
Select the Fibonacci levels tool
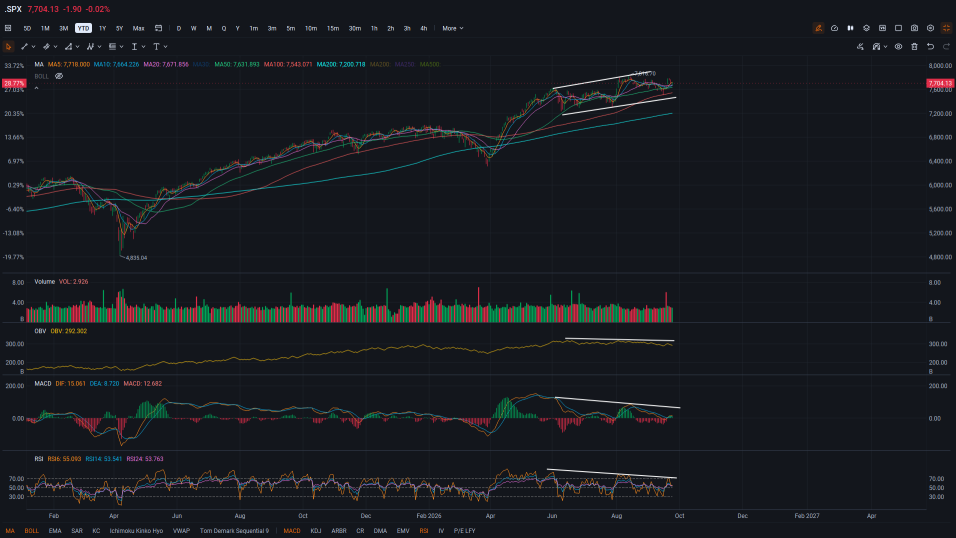[112, 46]
